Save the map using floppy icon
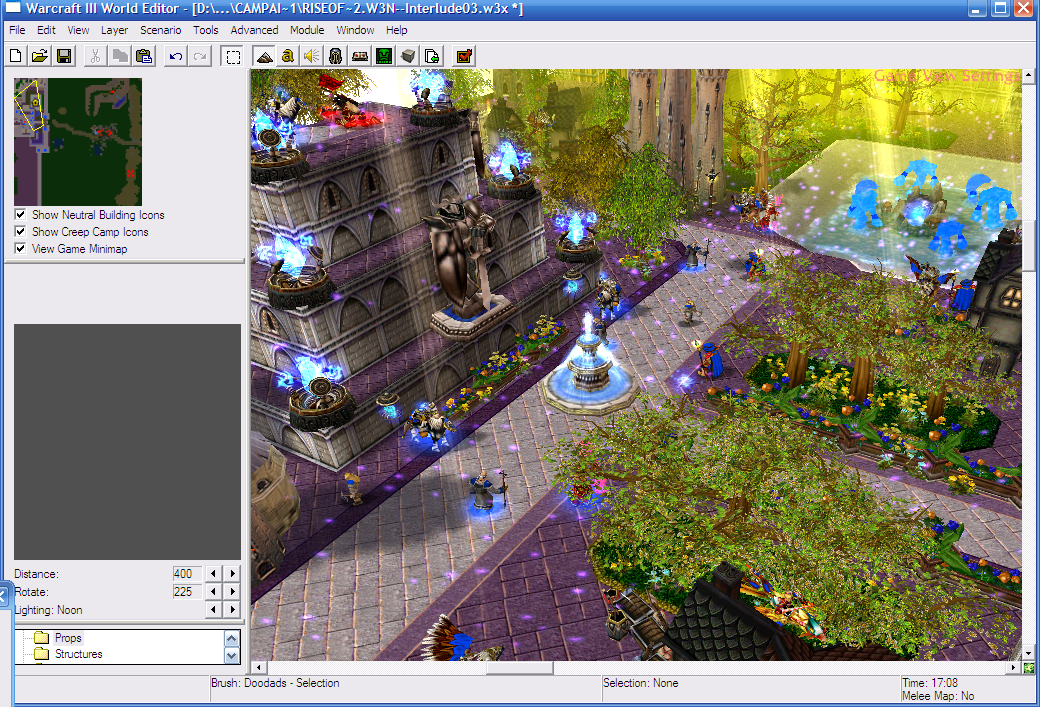 pyautogui.click(x=64, y=56)
